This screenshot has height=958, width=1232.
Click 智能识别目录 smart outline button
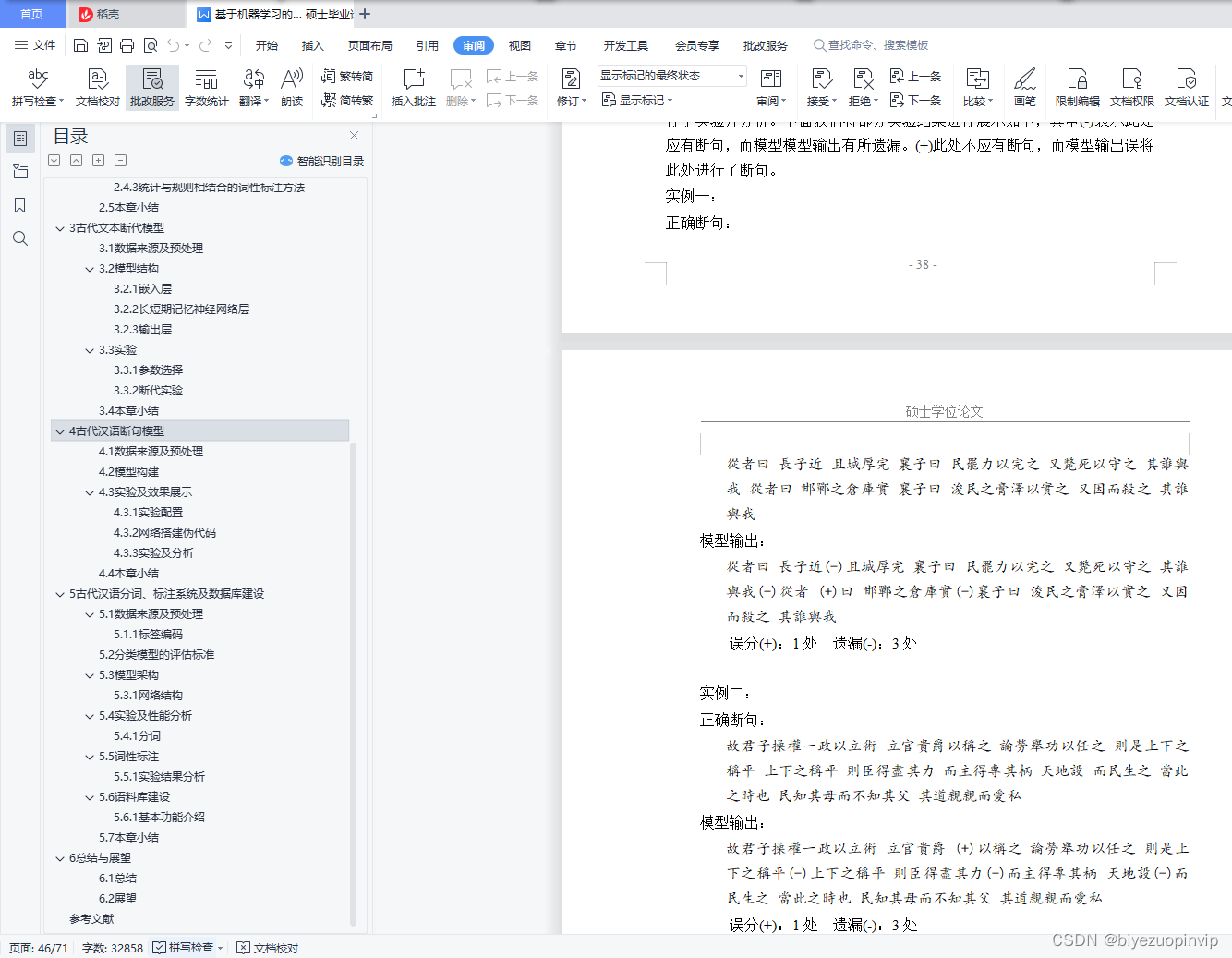(321, 161)
